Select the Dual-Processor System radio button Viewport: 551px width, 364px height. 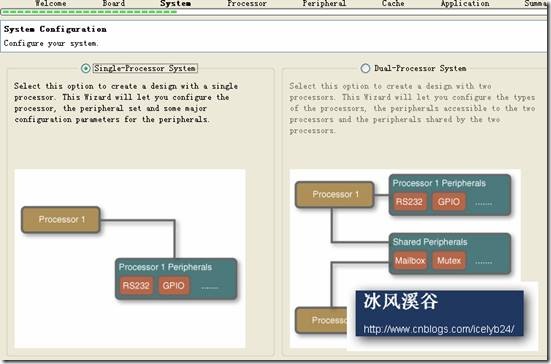[x=365, y=68]
